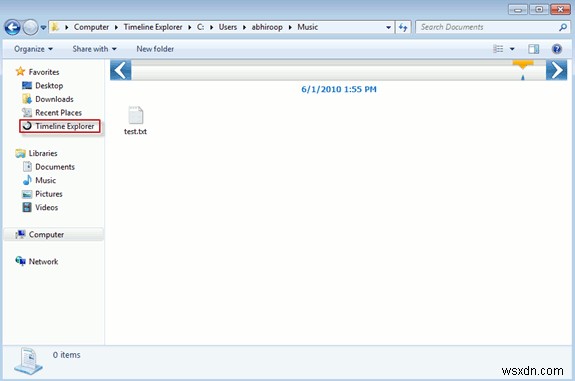Select Network in navigation pane

click(x=43, y=261)
